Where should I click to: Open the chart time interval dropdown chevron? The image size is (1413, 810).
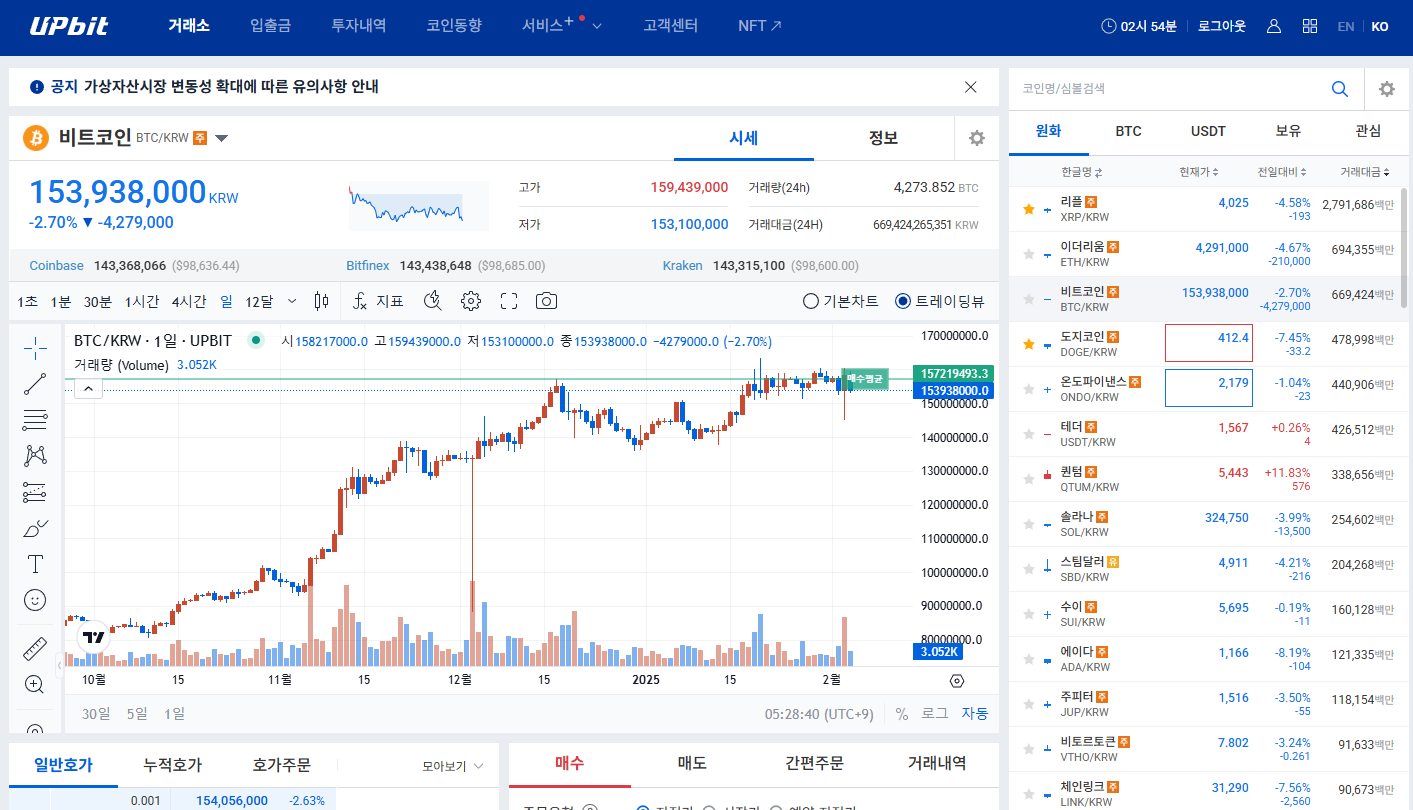tap(292, 301)
